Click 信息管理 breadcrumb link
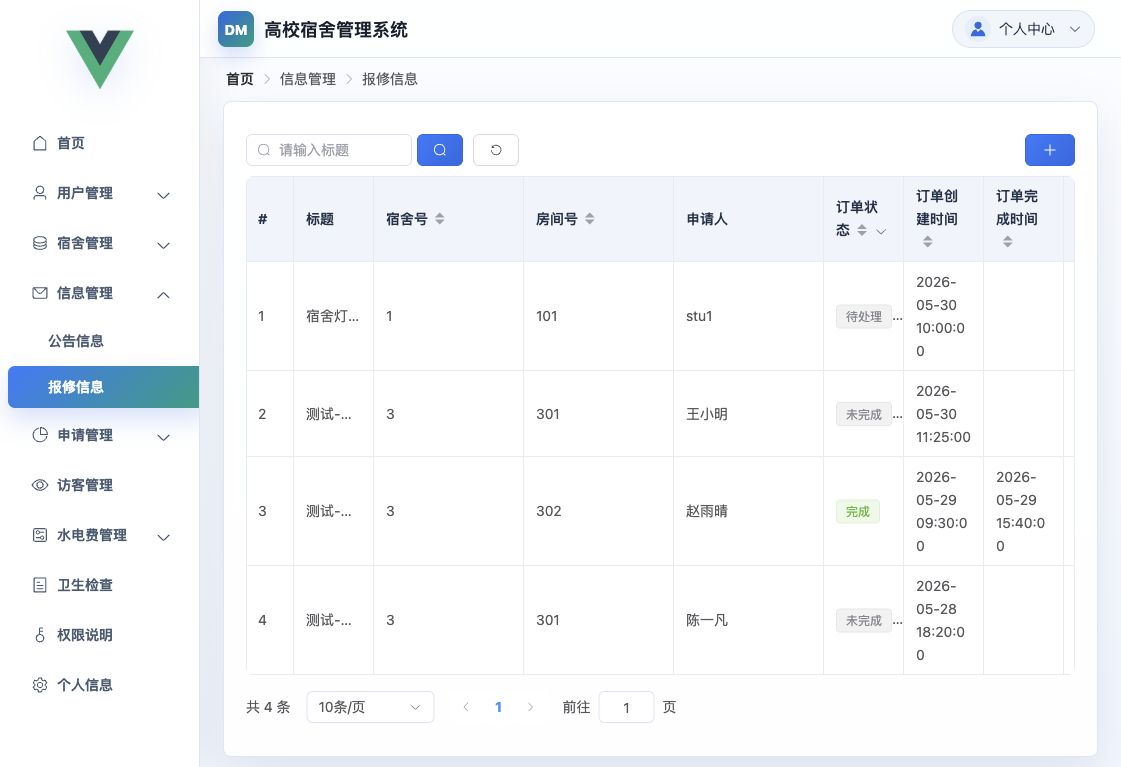This screenshot has height=767, width=1121. (307, 79)
